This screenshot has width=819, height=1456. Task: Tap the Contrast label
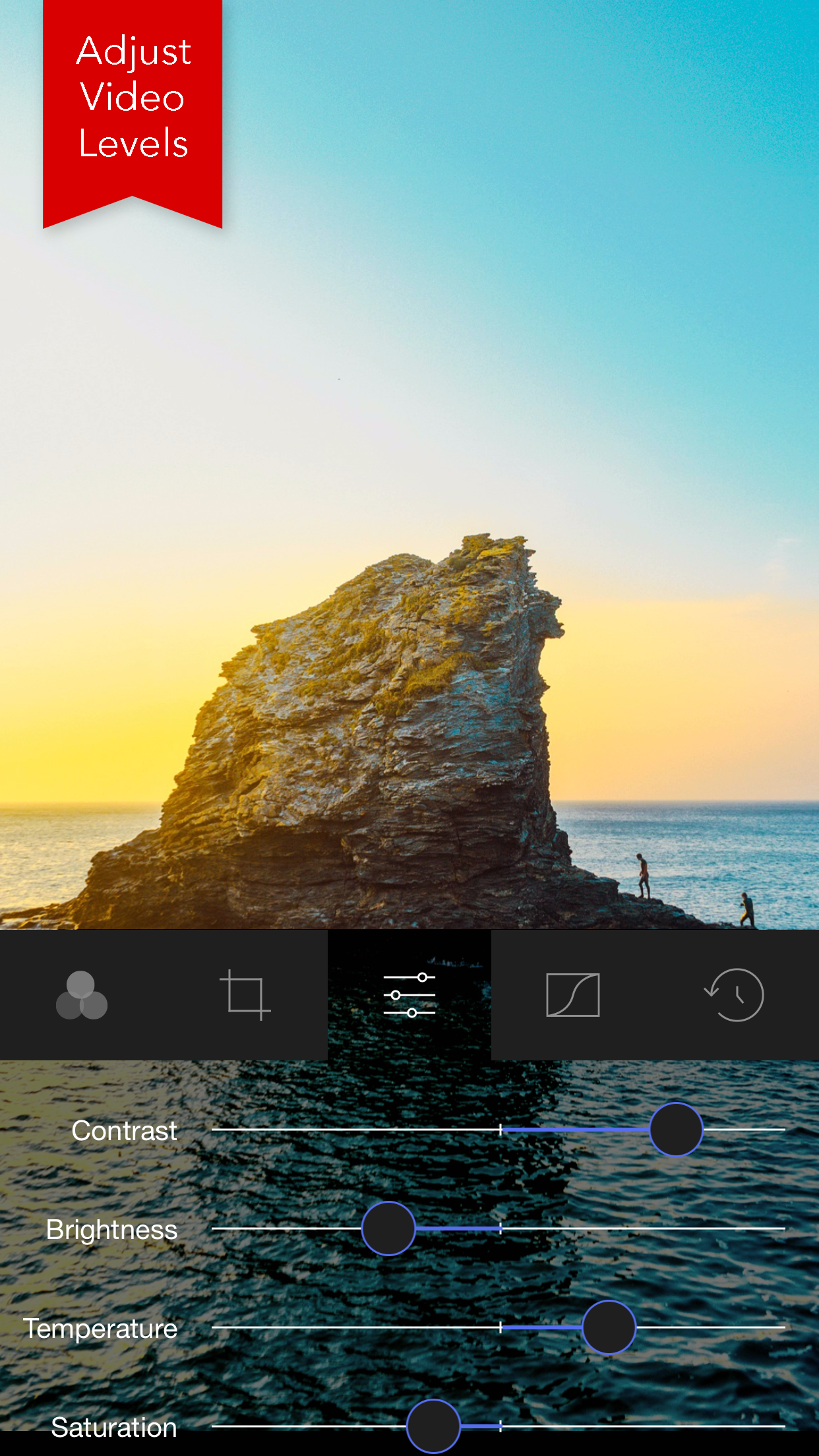click(124, 1131)
